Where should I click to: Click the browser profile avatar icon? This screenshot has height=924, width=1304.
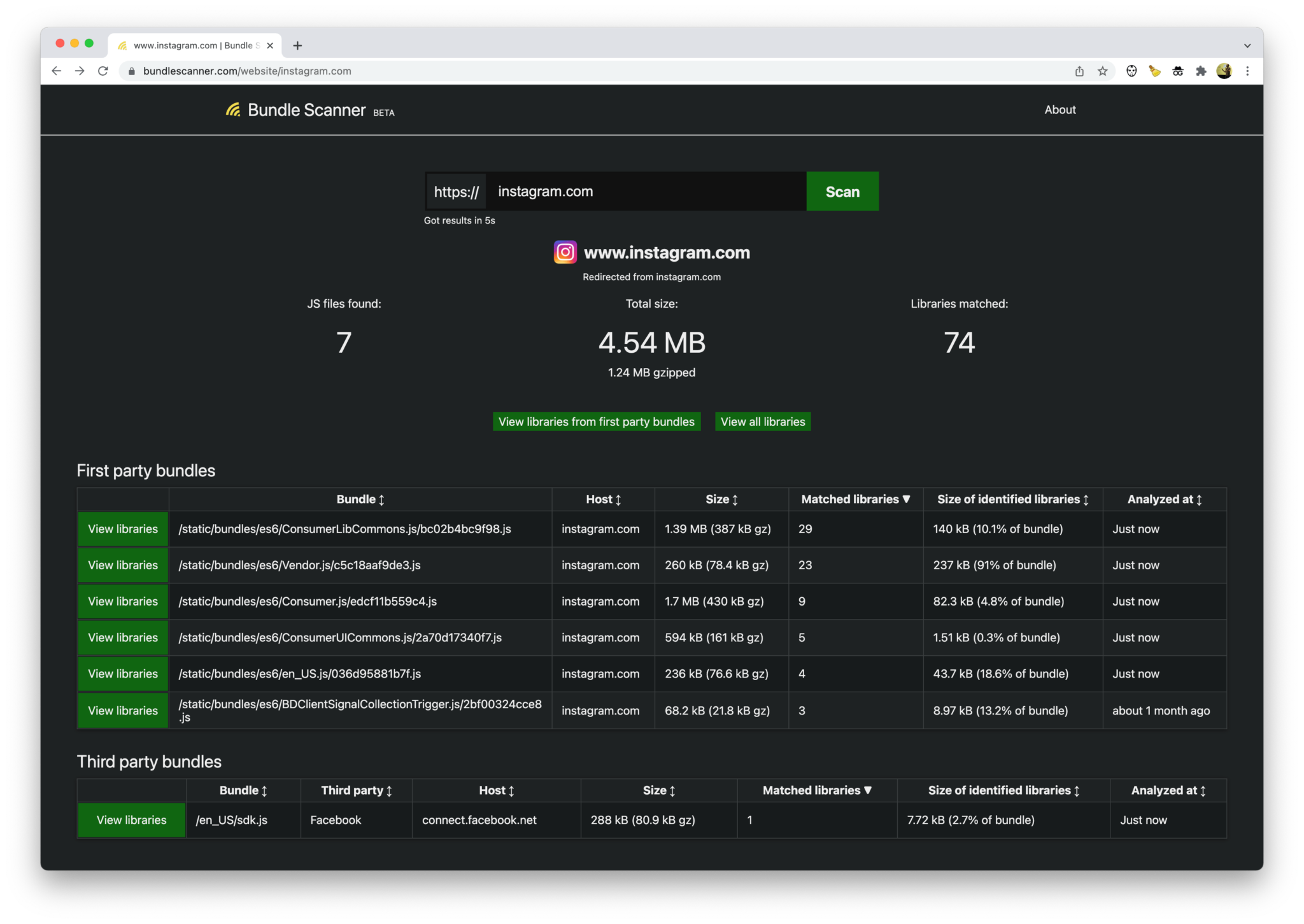point(1224,71)
